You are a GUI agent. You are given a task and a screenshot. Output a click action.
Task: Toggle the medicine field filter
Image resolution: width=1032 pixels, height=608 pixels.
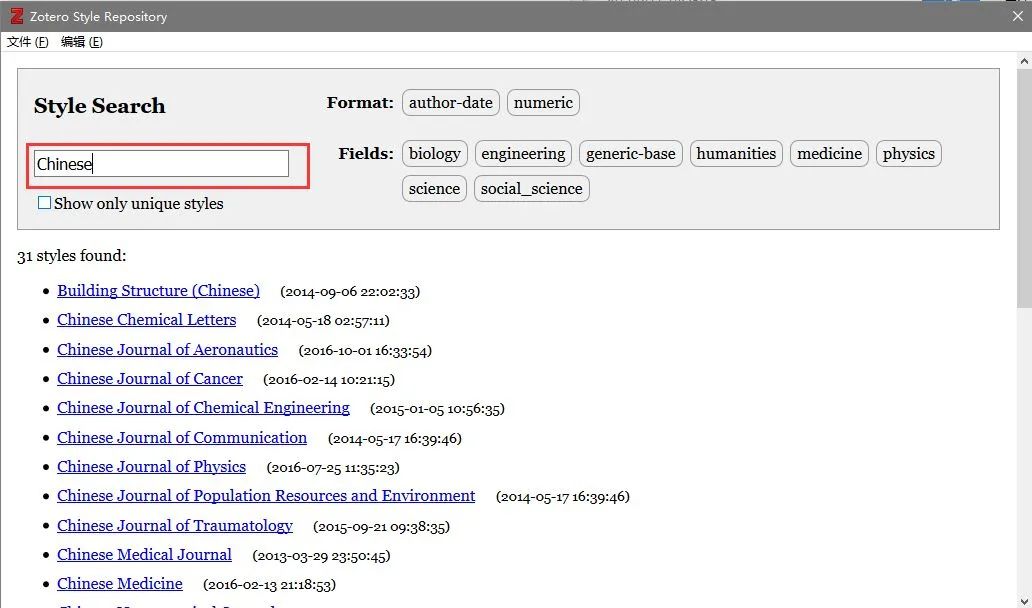[x=829, y=153]
